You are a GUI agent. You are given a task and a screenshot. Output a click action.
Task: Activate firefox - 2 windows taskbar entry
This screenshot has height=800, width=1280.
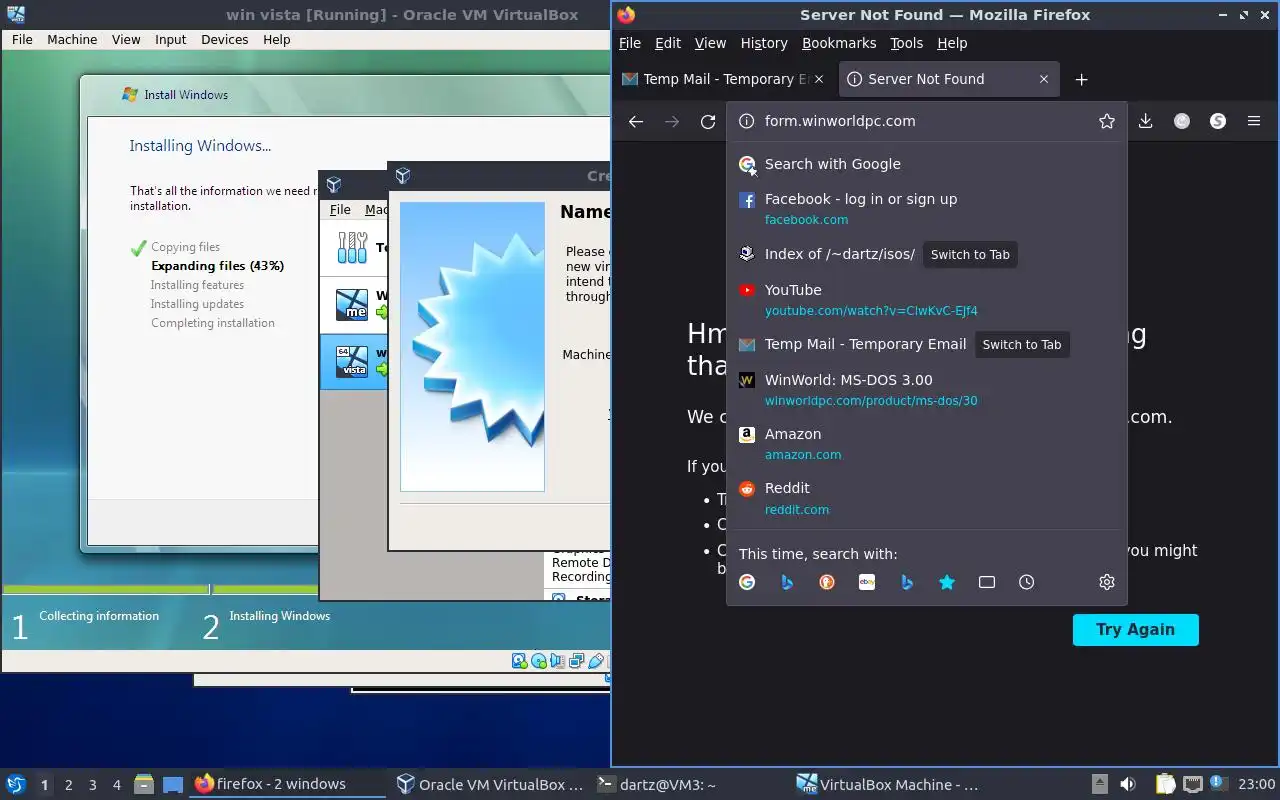288,784
